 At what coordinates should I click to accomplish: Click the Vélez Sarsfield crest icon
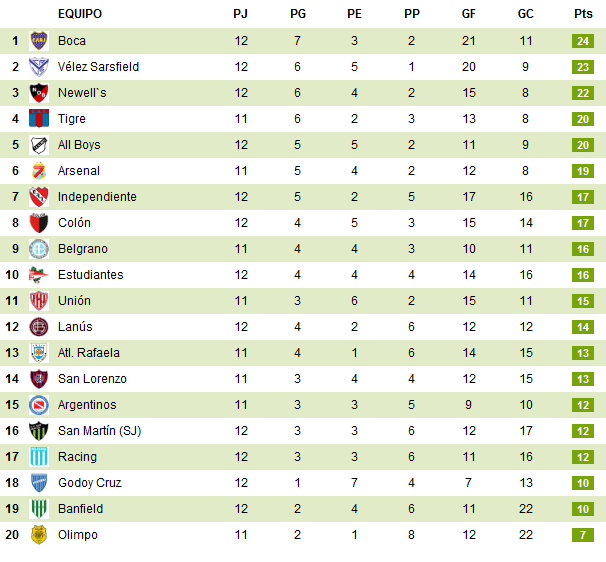(40, 67)
